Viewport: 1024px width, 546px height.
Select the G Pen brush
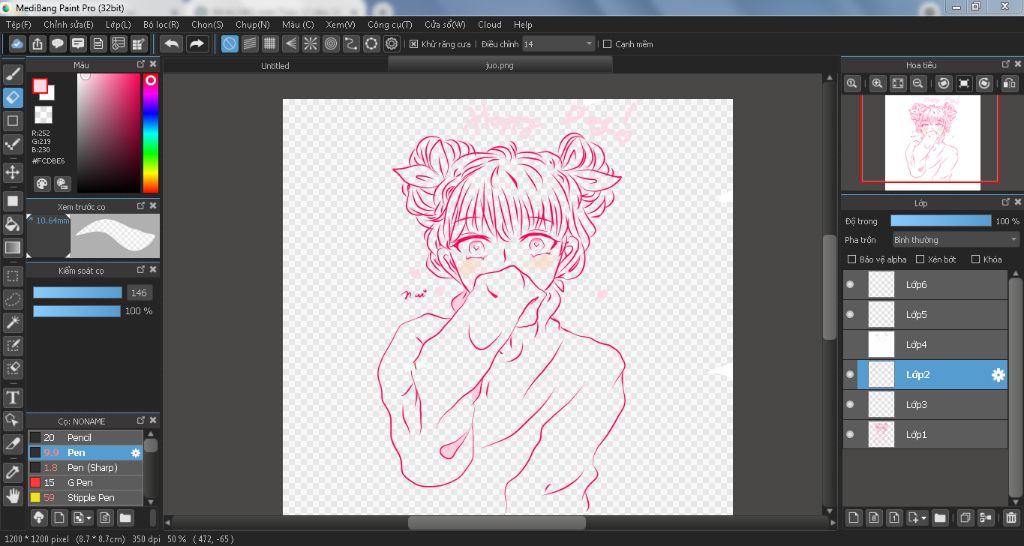86,483
